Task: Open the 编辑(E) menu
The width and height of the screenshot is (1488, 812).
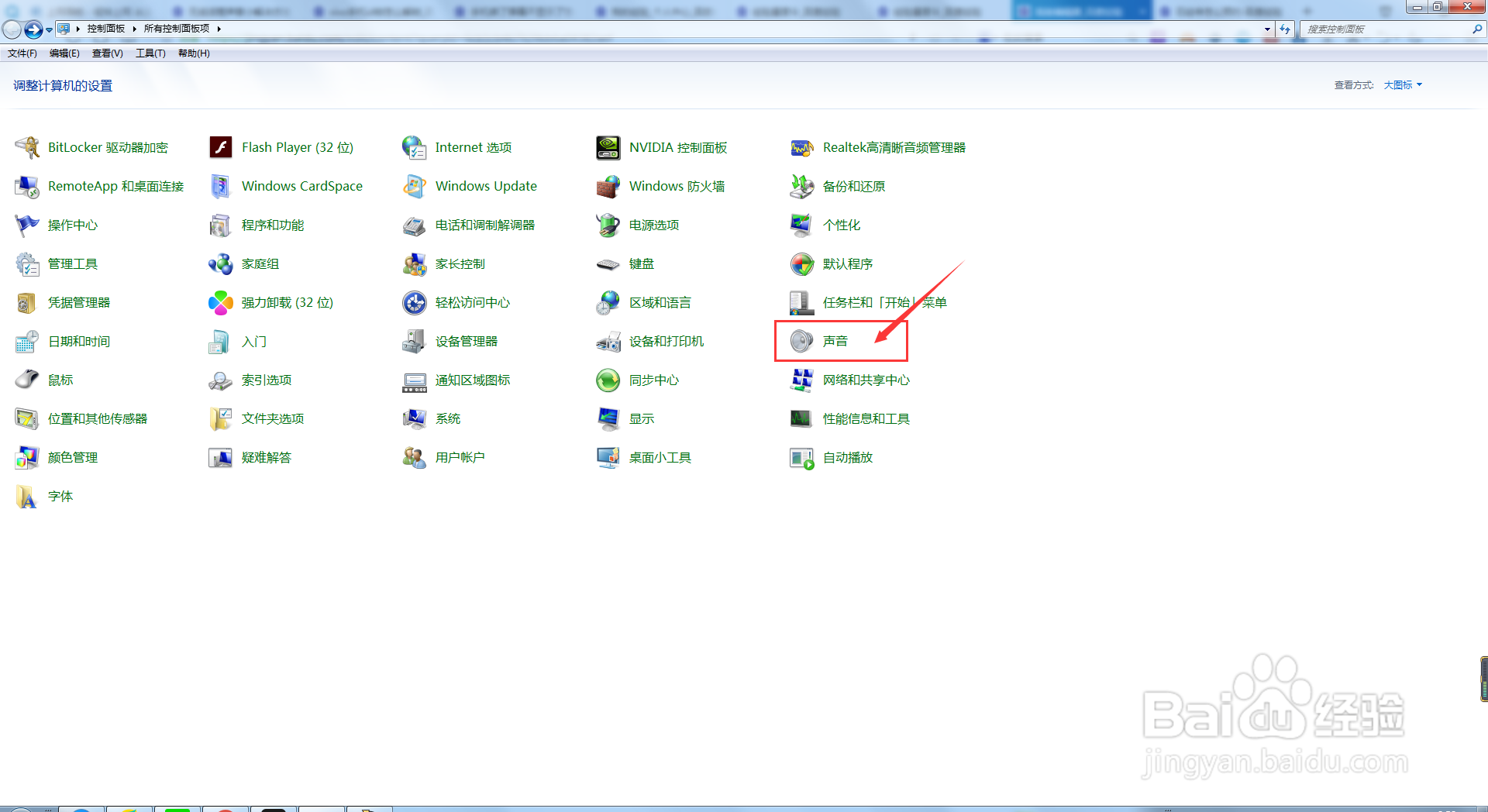Action: tap(64, 53)
